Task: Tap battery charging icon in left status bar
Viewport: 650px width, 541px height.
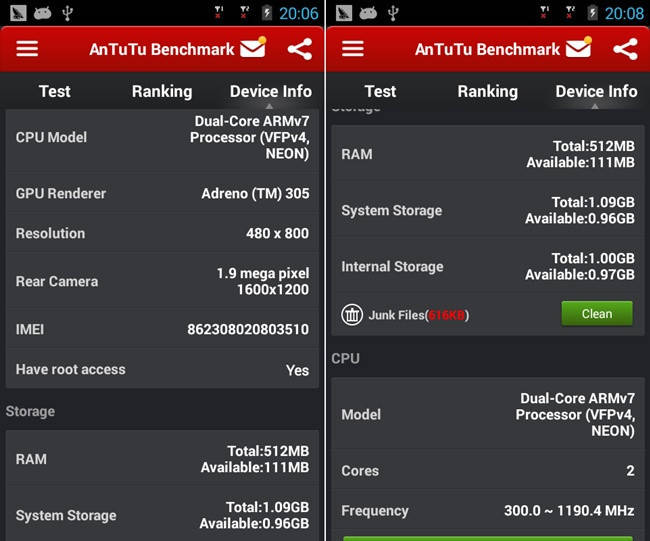Action: tap(267, 13)
